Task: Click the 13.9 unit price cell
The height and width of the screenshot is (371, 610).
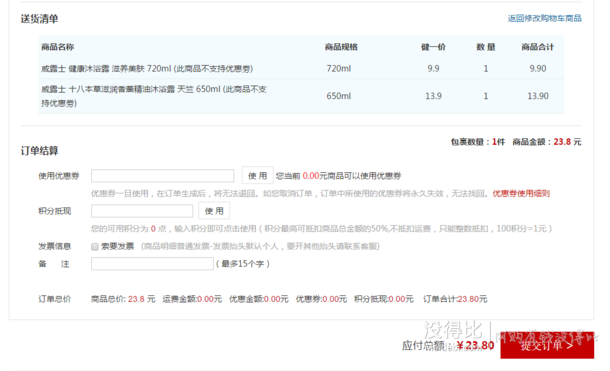Action: (x=433, y=96)
